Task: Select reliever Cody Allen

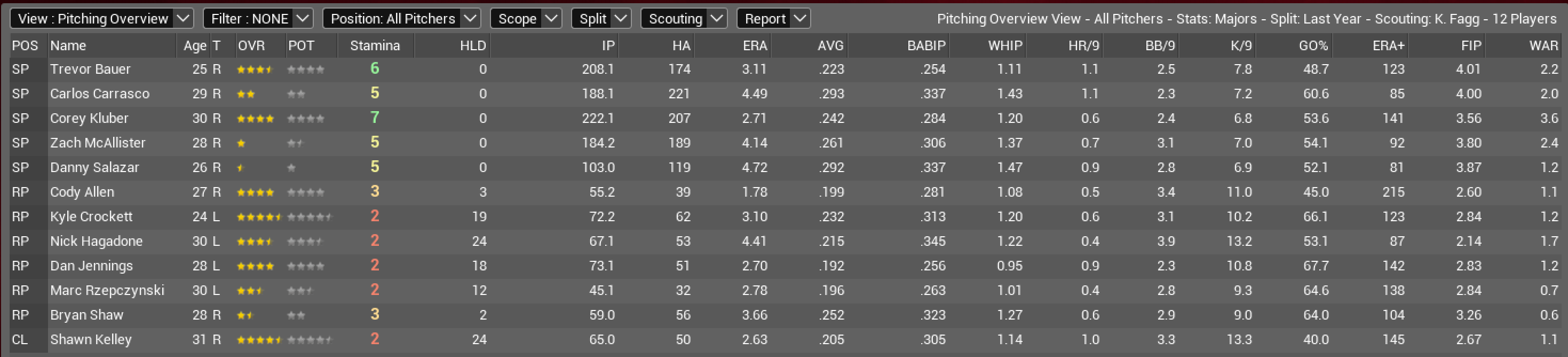Action: tap(82, 192)
